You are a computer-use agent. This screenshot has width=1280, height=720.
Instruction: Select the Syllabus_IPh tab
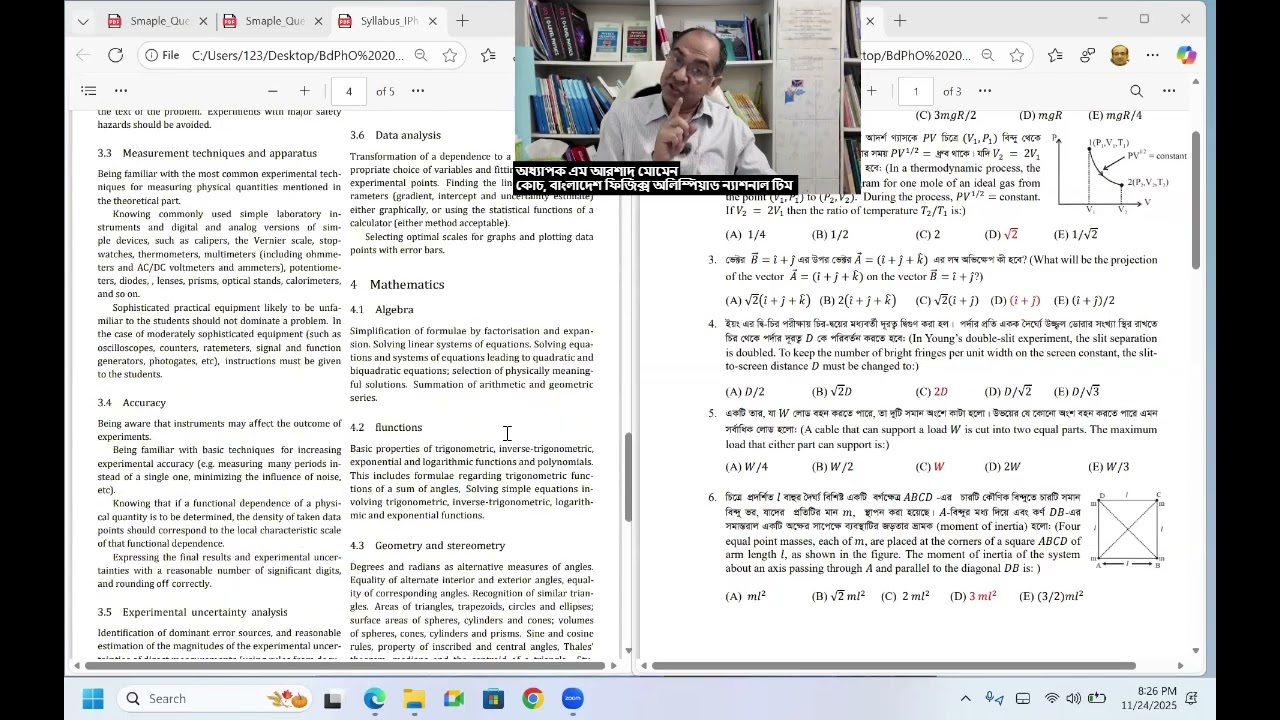388,21
